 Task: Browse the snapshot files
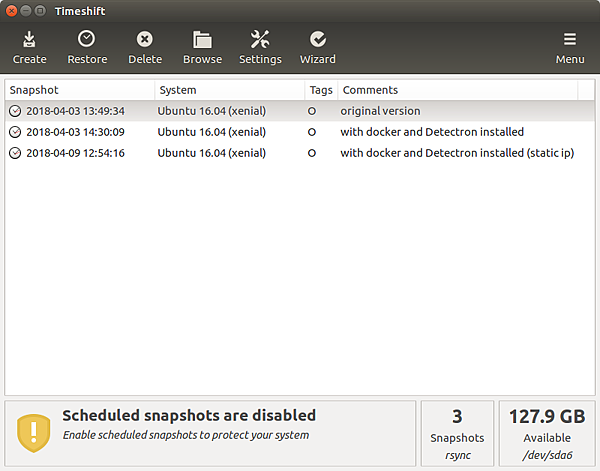coord(202,48)
